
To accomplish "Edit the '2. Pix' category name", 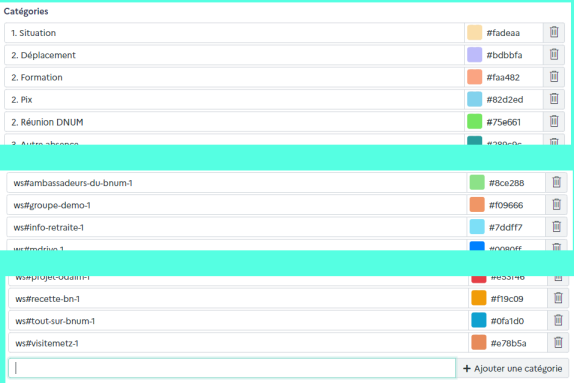I will click(234, 99).
